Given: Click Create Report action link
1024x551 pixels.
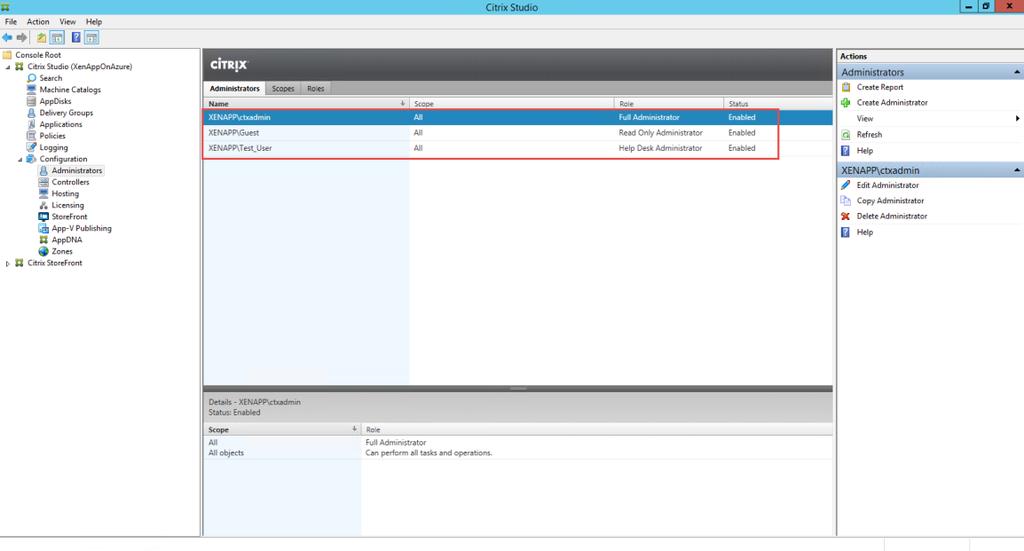Looking at the screenshot, I should [x=880, y=87].
